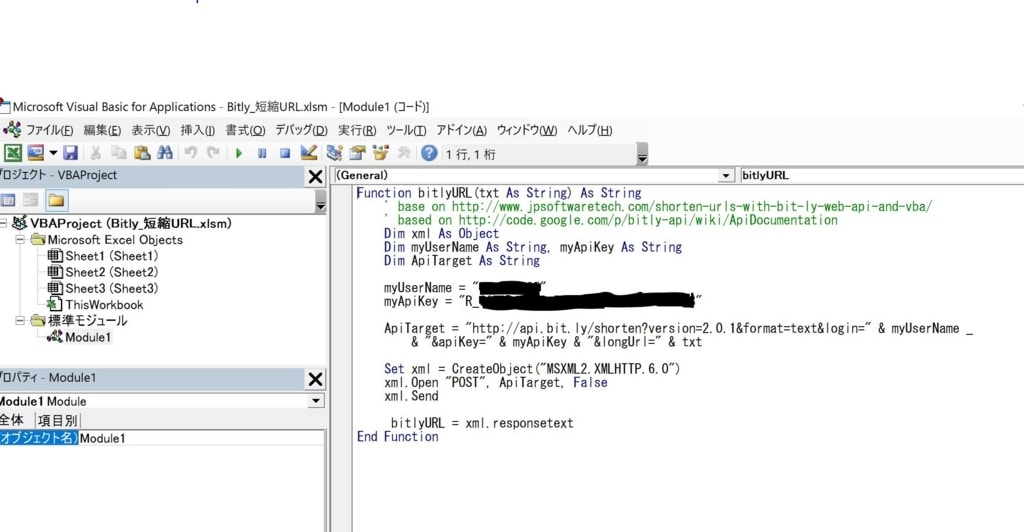The image size is (1024, 532).
Task: Open the 書式(O) menu
Action: [246, 131]
